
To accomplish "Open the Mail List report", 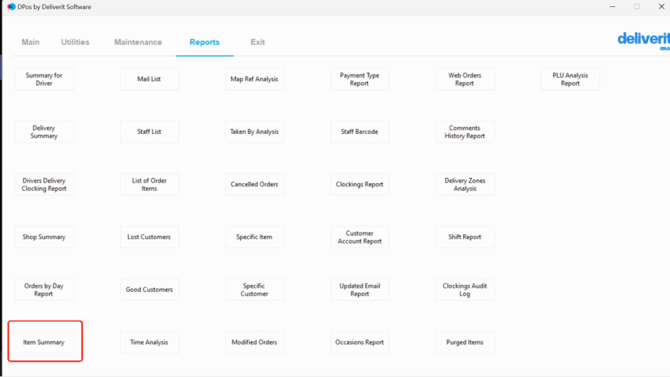I will (149, 79).
